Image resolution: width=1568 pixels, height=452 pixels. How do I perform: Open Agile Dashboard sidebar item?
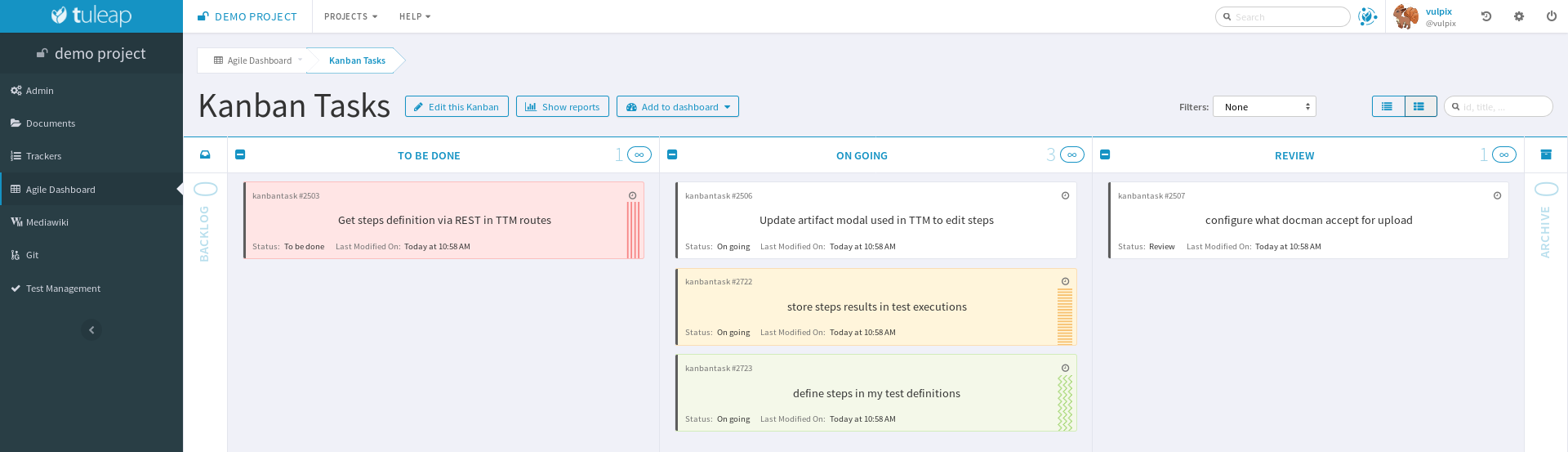coord(91,190)
